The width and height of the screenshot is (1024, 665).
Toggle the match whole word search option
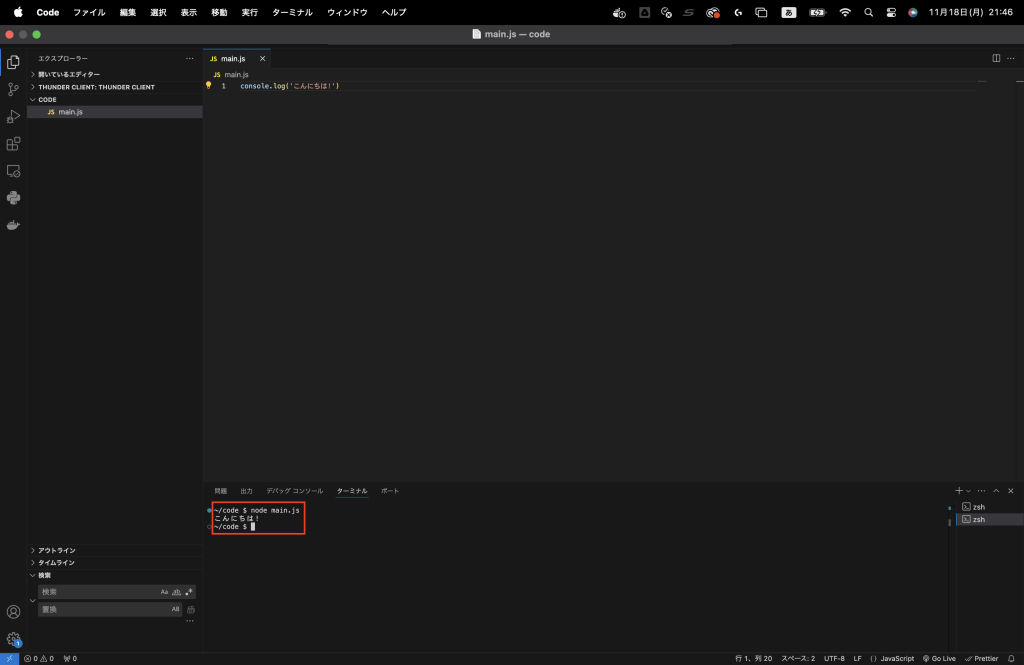point(177,592)
